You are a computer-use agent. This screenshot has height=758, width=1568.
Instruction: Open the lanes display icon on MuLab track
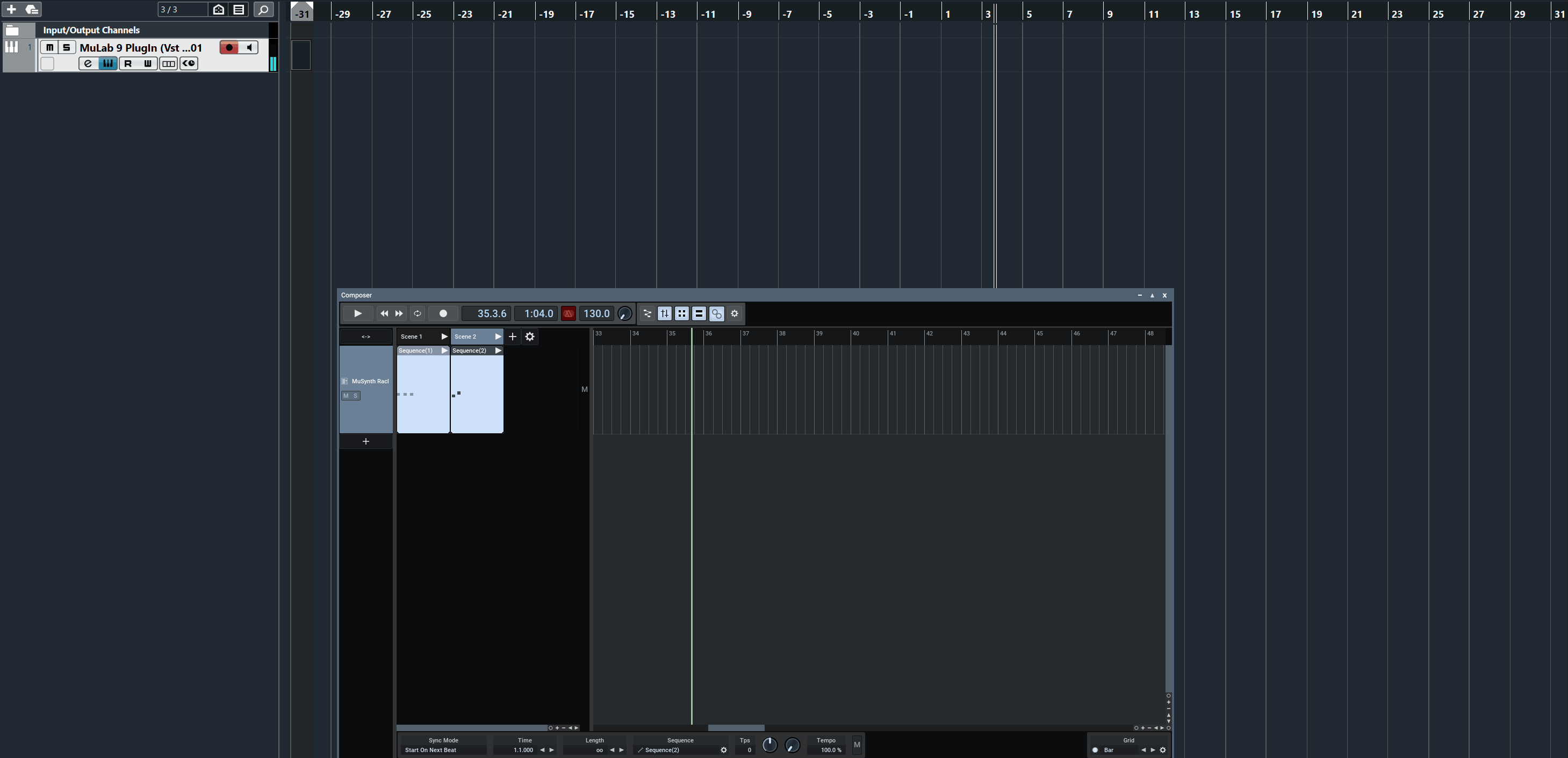(169, 63)
